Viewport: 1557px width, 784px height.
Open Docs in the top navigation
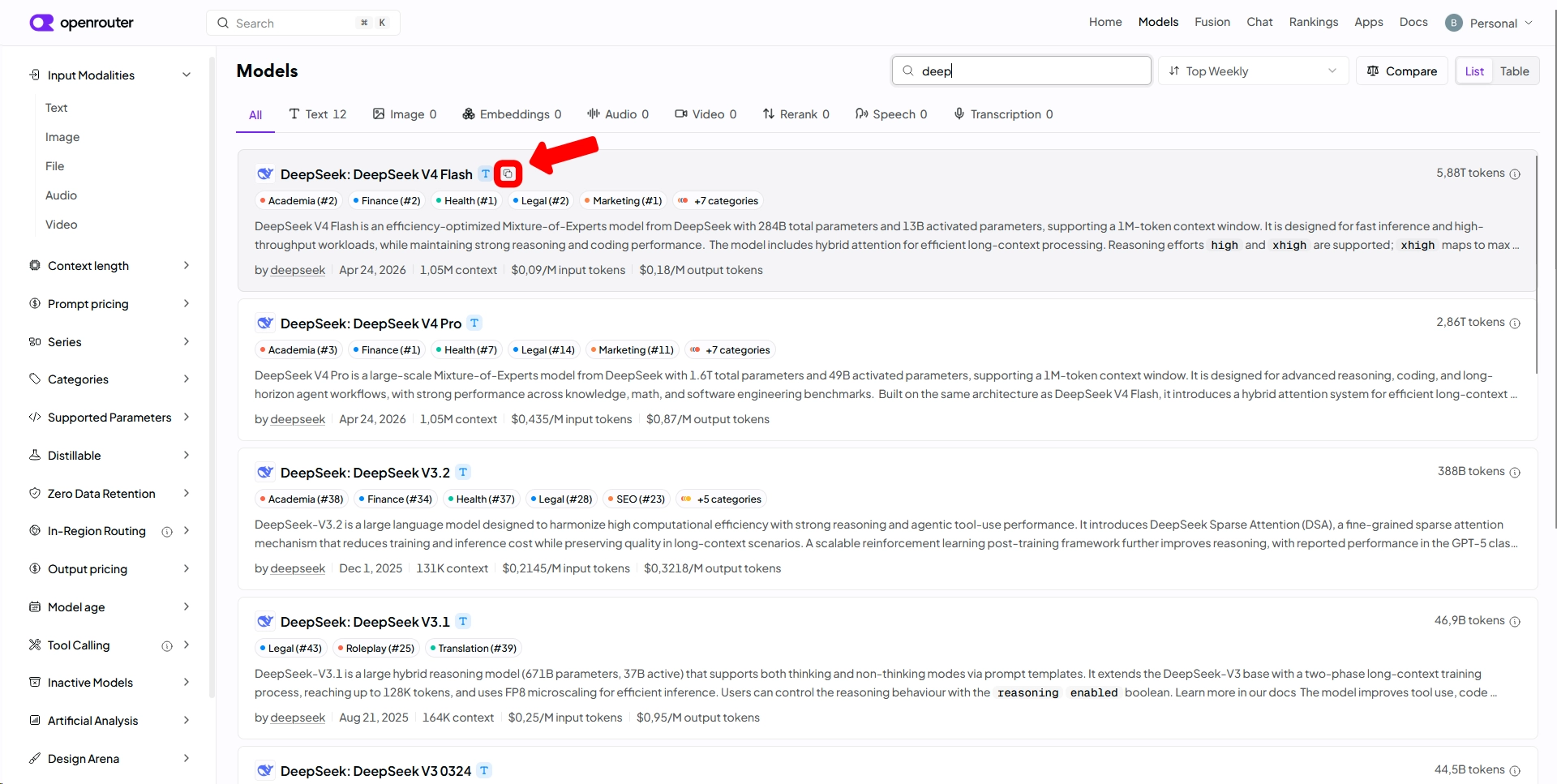(1413, 22)
